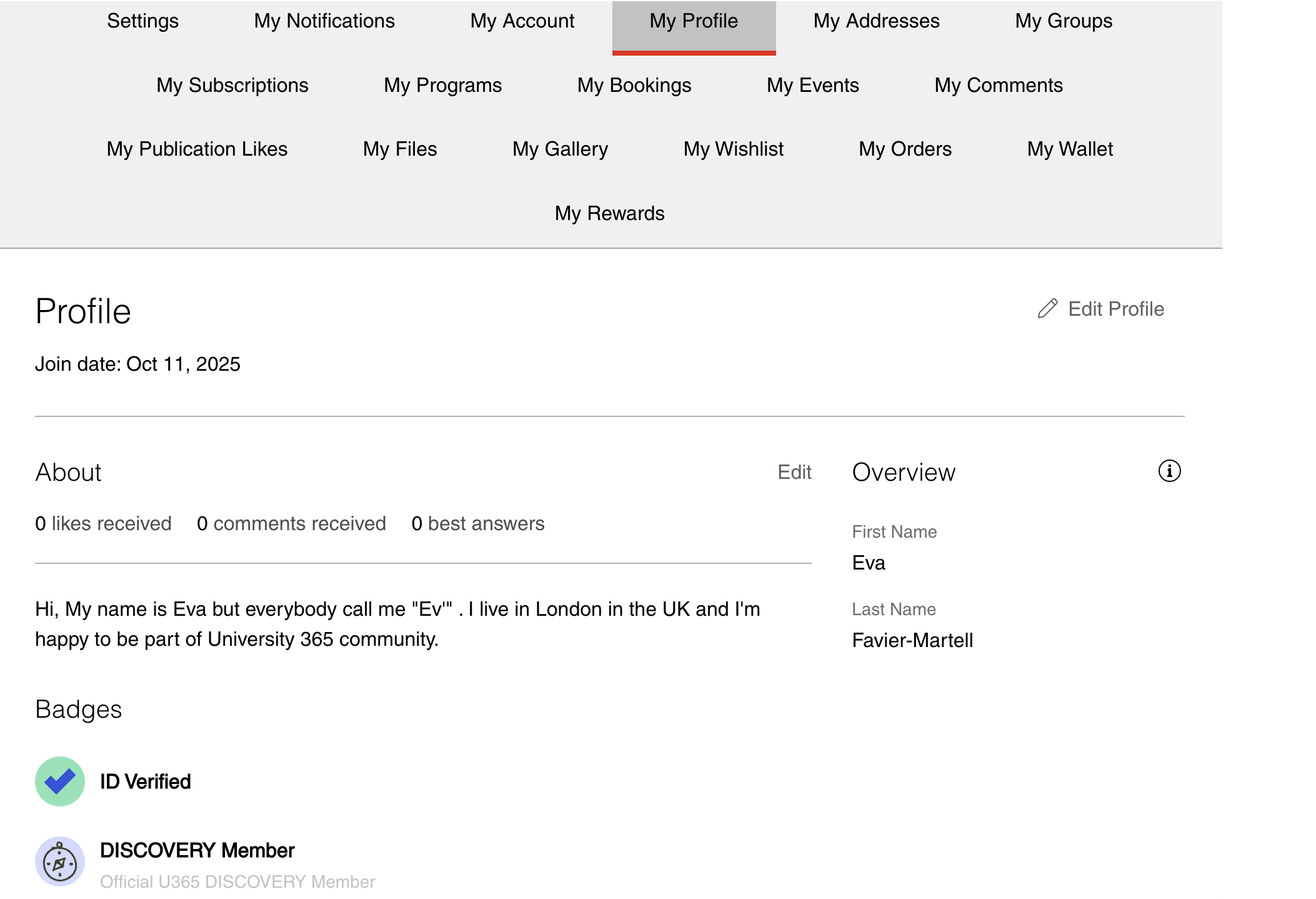Viewport: 1316px width, 899px height.
Task: View My Subscriptions tab
Action: 232,85
